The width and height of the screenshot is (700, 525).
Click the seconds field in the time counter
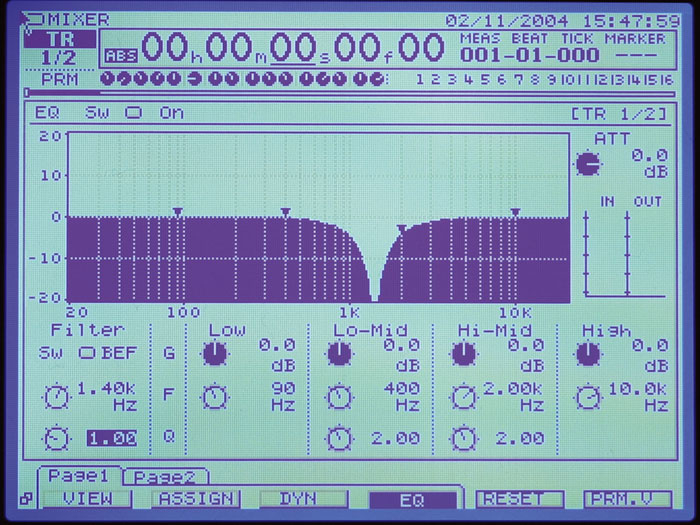click(x=293, y=47)
